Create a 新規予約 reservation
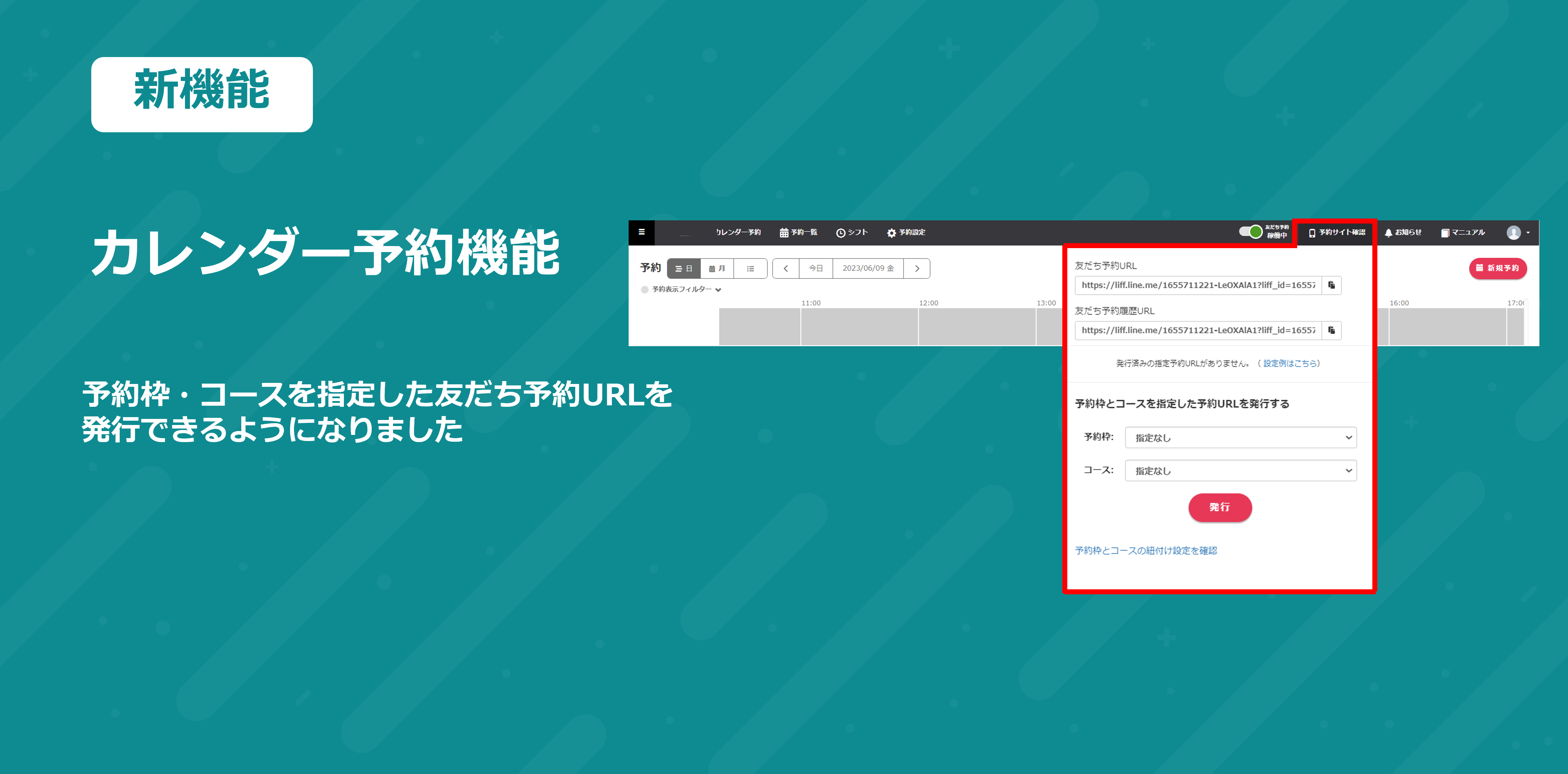Viewport: 1568px width, 774px height. [x=1497, y=268]
